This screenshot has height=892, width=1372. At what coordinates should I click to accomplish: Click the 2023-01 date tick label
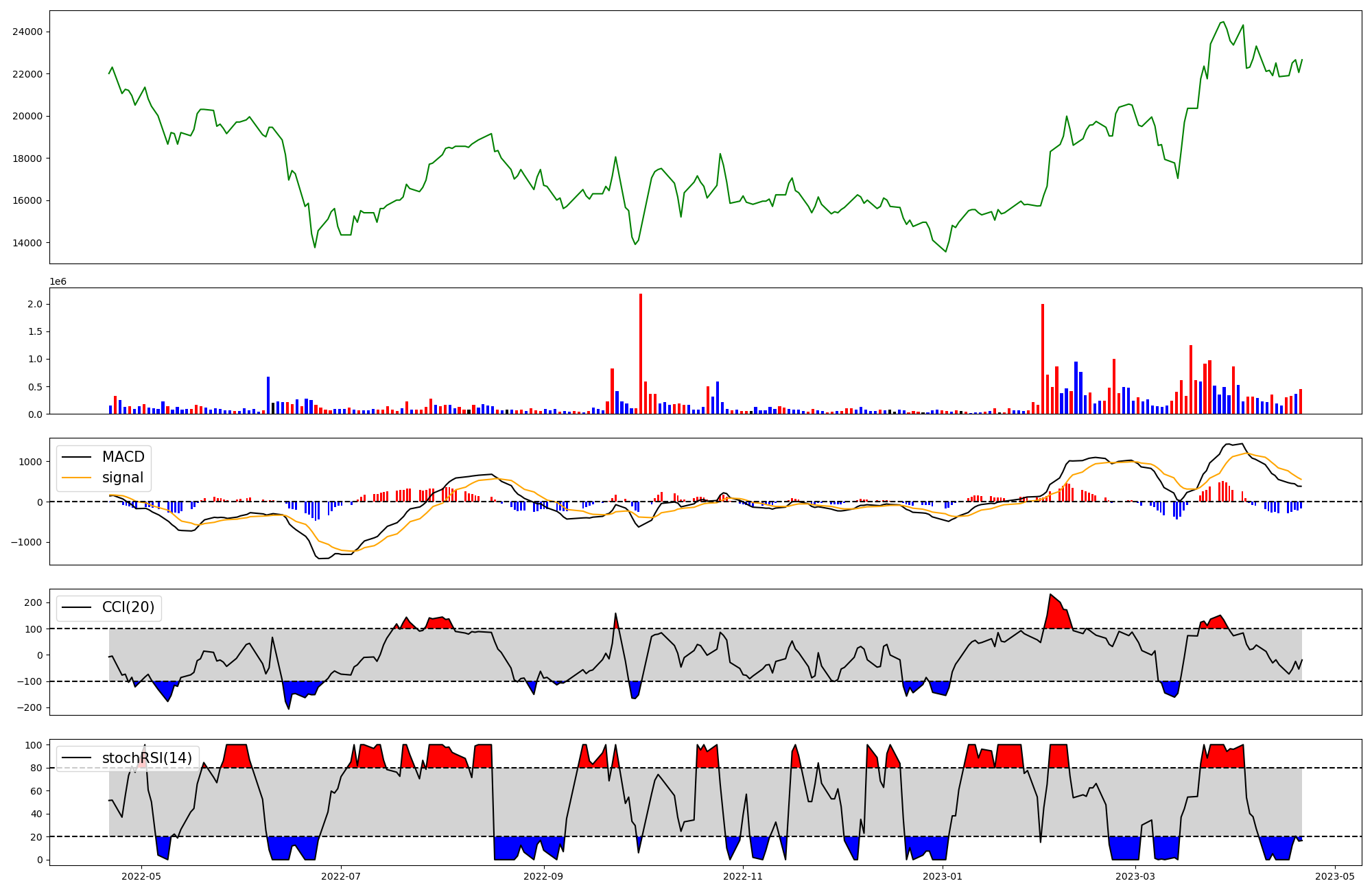943,876
